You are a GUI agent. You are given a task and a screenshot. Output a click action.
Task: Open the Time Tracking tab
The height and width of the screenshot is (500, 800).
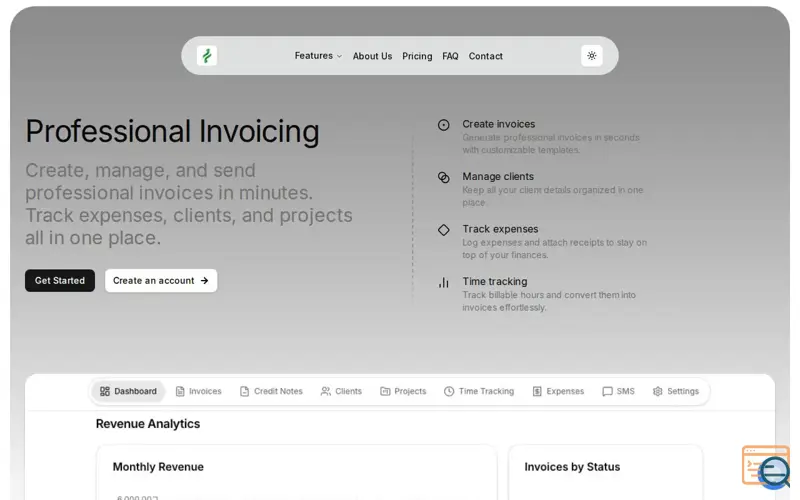click(479, 391)
